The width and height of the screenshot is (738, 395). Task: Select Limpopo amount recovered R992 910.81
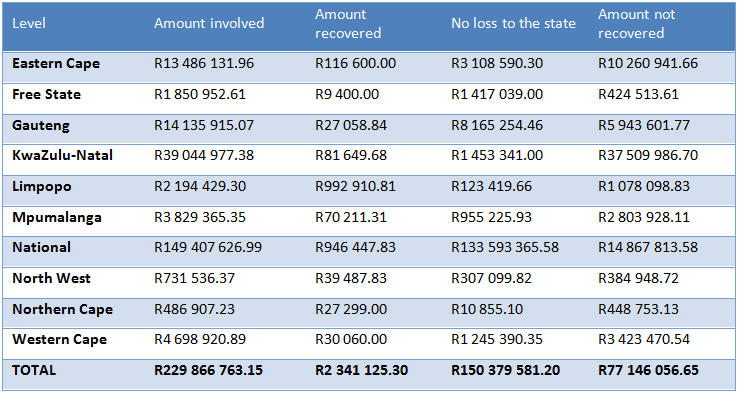[x=355, y=186]
